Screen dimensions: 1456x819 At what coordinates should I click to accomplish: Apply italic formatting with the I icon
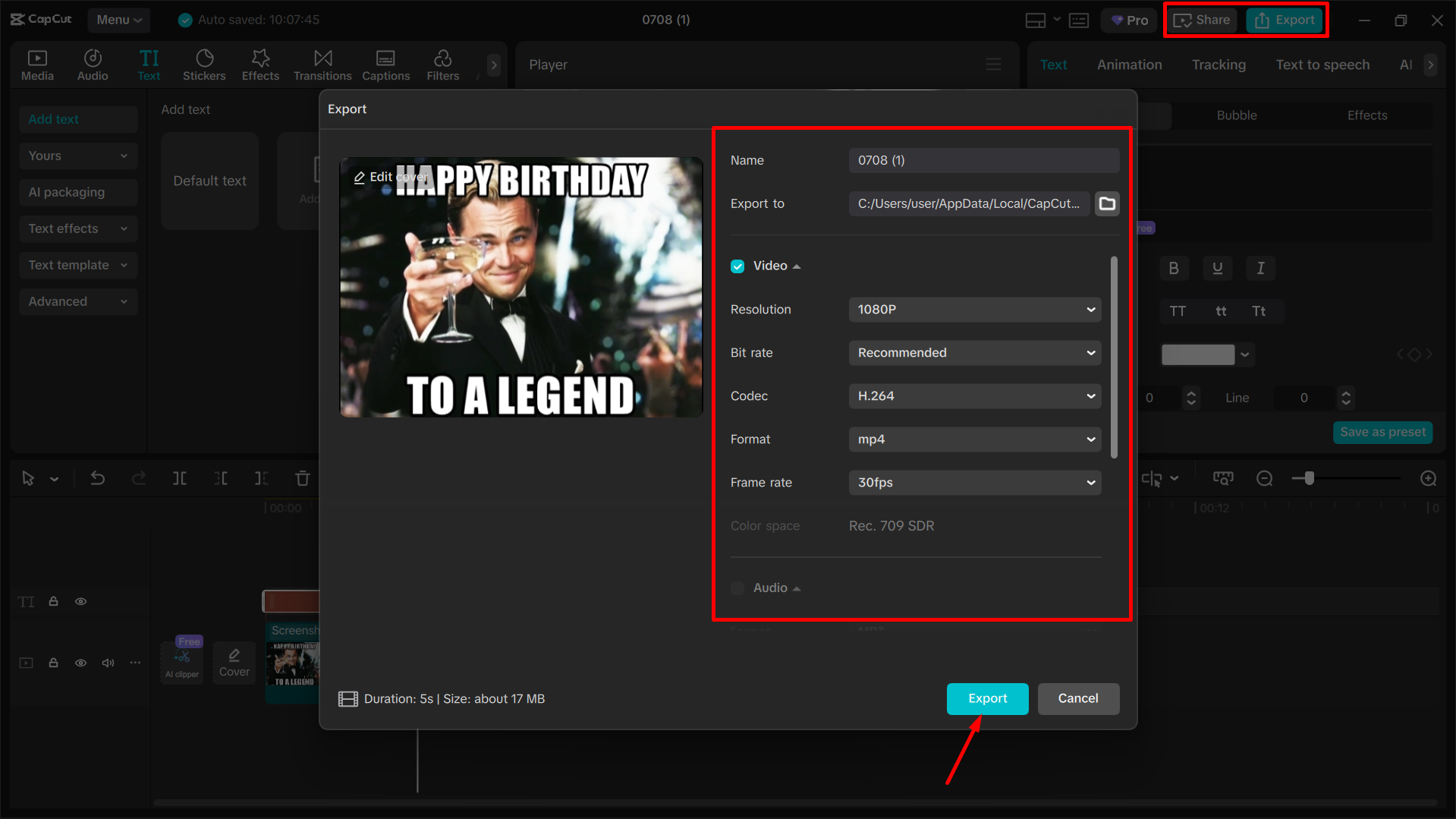coord(1259,268)
